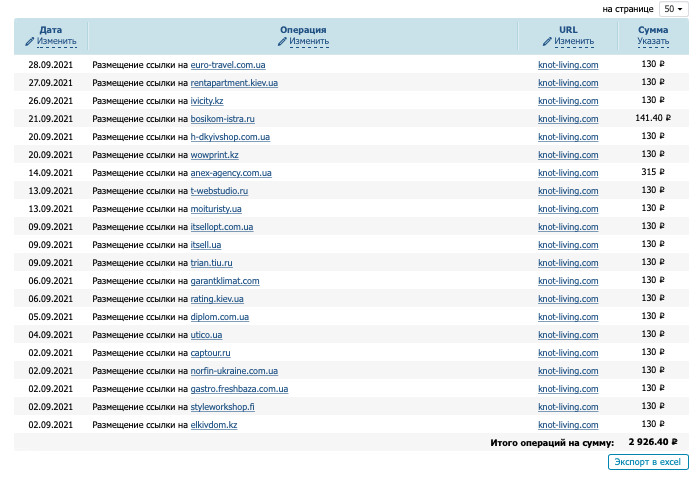Open the euro-travel.com.ua link
This screenshot has height=496, width=699.
(228, 65)
